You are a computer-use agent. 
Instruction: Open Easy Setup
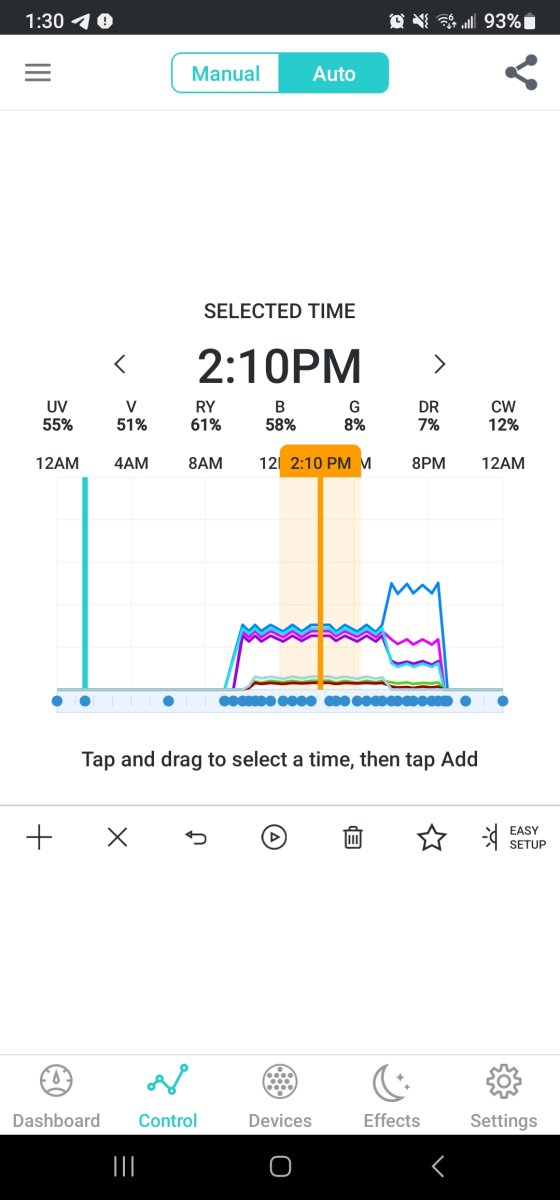tap(514, 837)
